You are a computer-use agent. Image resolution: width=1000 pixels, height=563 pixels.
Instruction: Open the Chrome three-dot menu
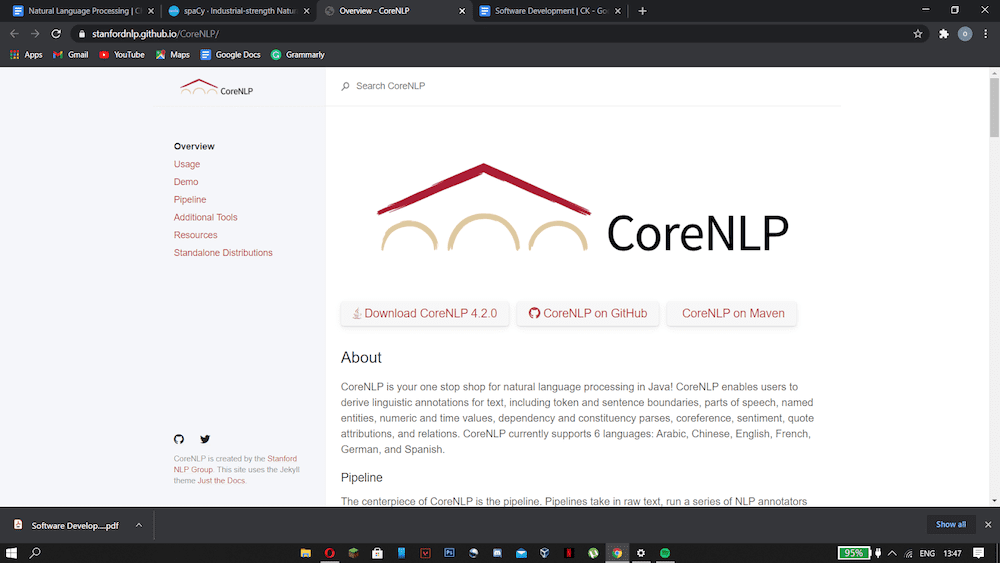point(986,34)
